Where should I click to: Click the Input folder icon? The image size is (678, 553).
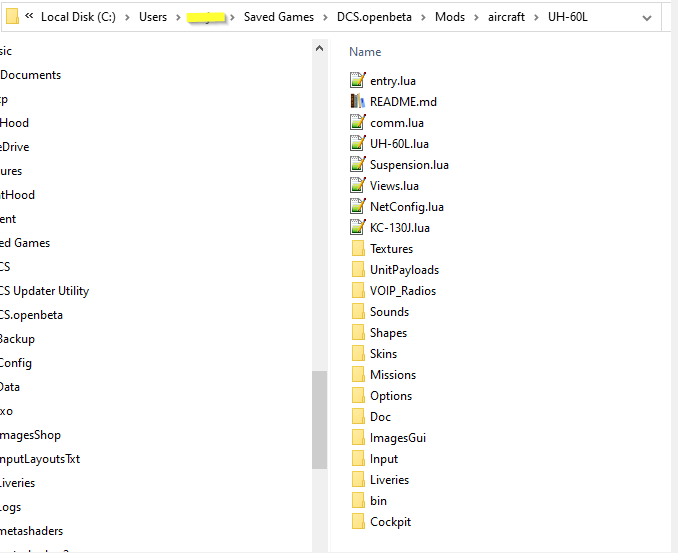[x=358, y=458]
